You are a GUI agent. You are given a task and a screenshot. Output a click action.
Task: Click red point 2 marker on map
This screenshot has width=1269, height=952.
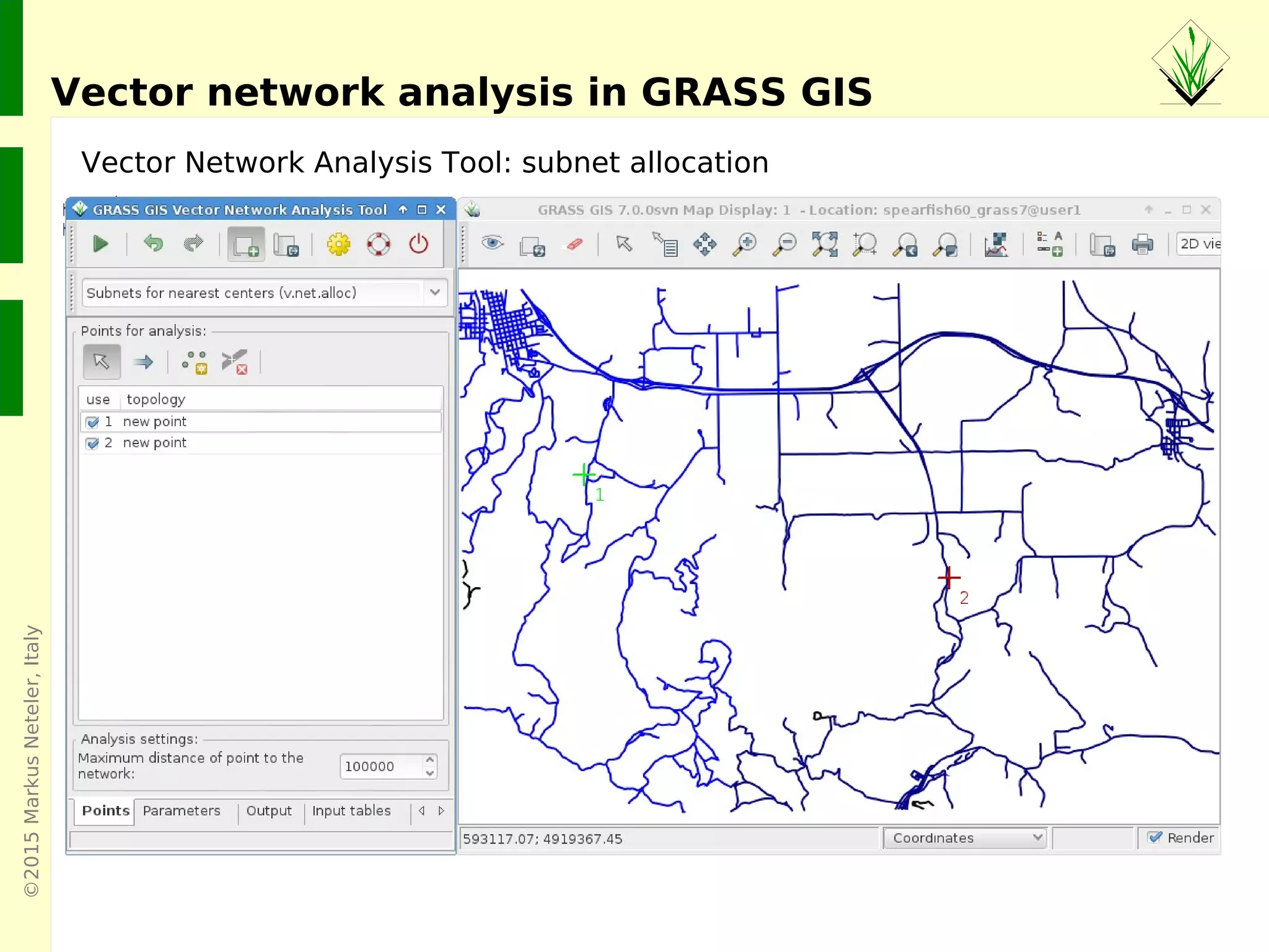[x=949, y=578]
